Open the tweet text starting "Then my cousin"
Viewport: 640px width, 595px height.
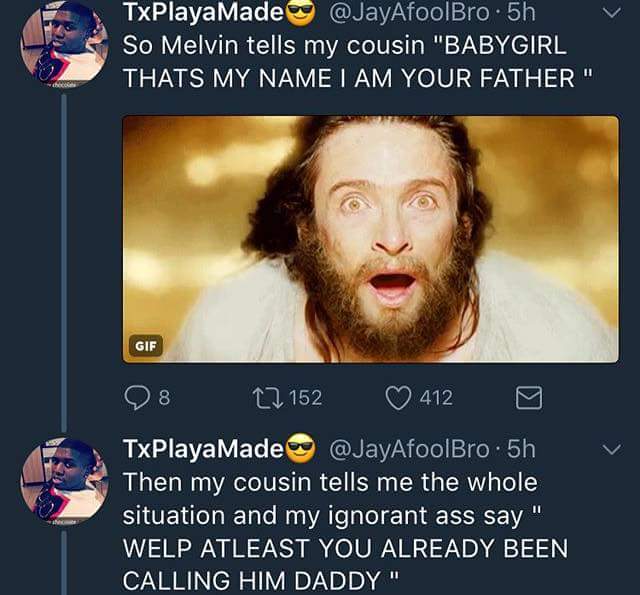tap(344, 530)
